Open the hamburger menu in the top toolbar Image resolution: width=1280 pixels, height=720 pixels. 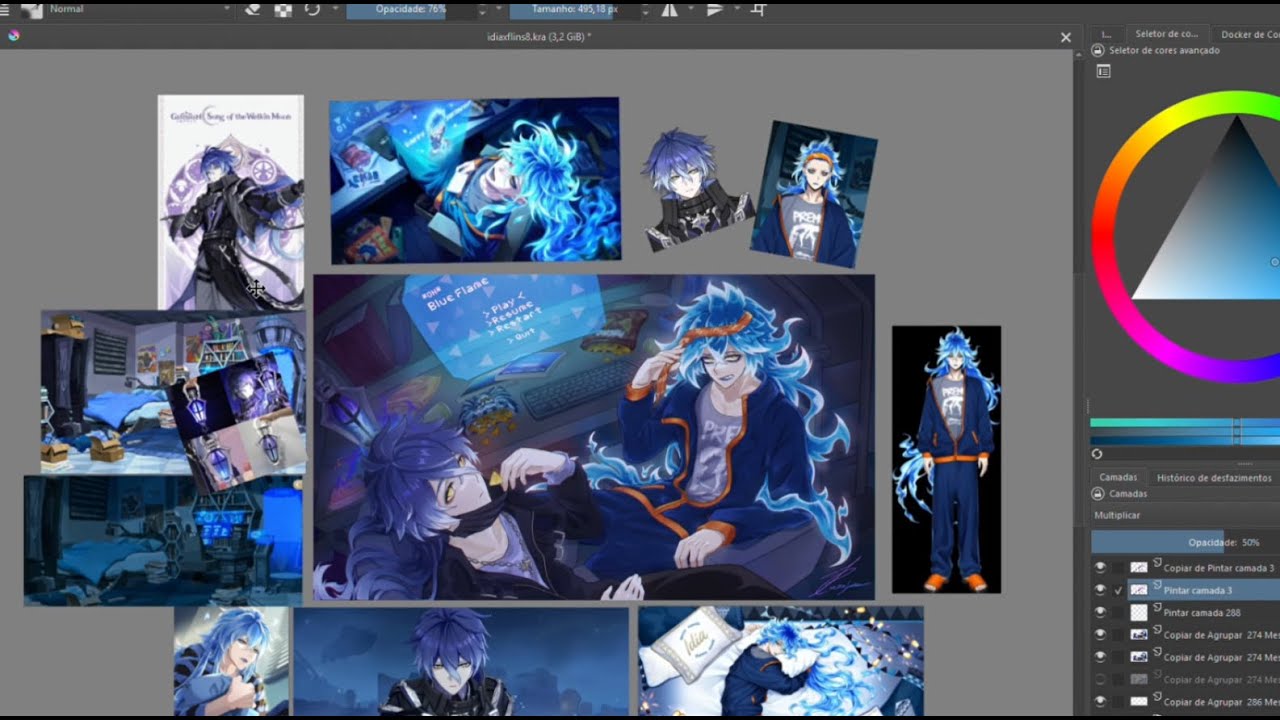point(6,9)
